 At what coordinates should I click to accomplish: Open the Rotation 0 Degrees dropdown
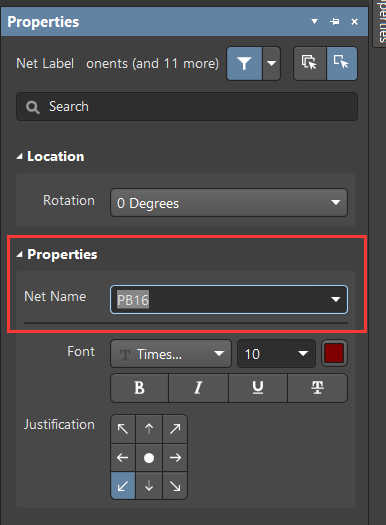[x=229, y=203]
